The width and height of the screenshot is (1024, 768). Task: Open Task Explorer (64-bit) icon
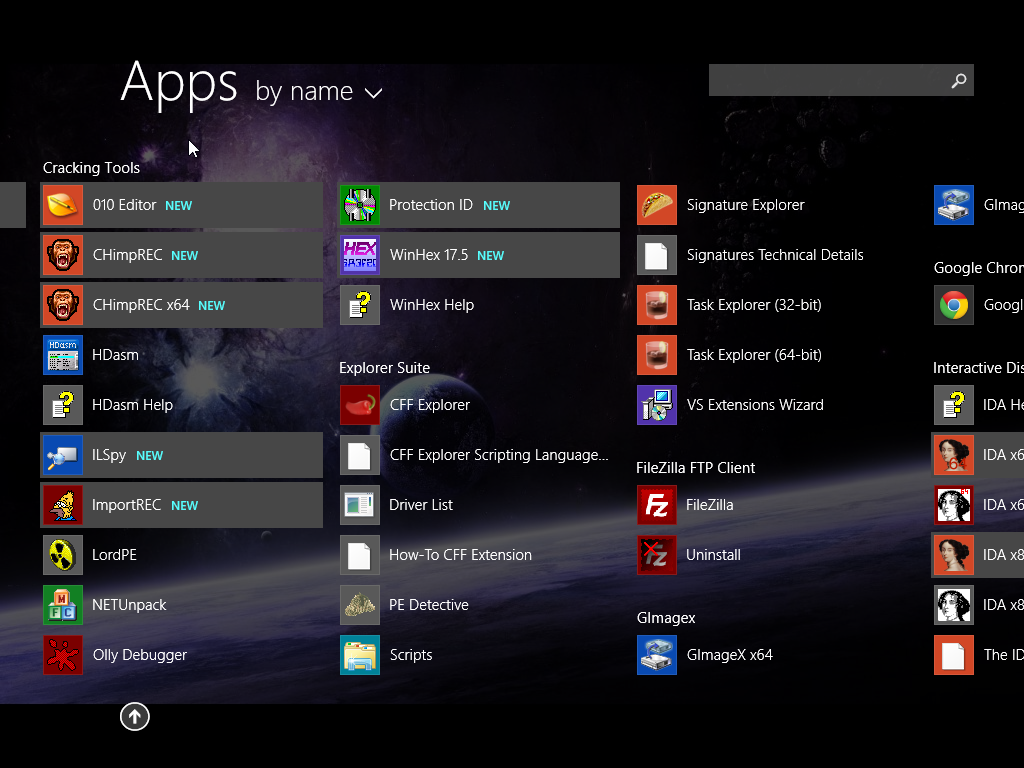657,355
